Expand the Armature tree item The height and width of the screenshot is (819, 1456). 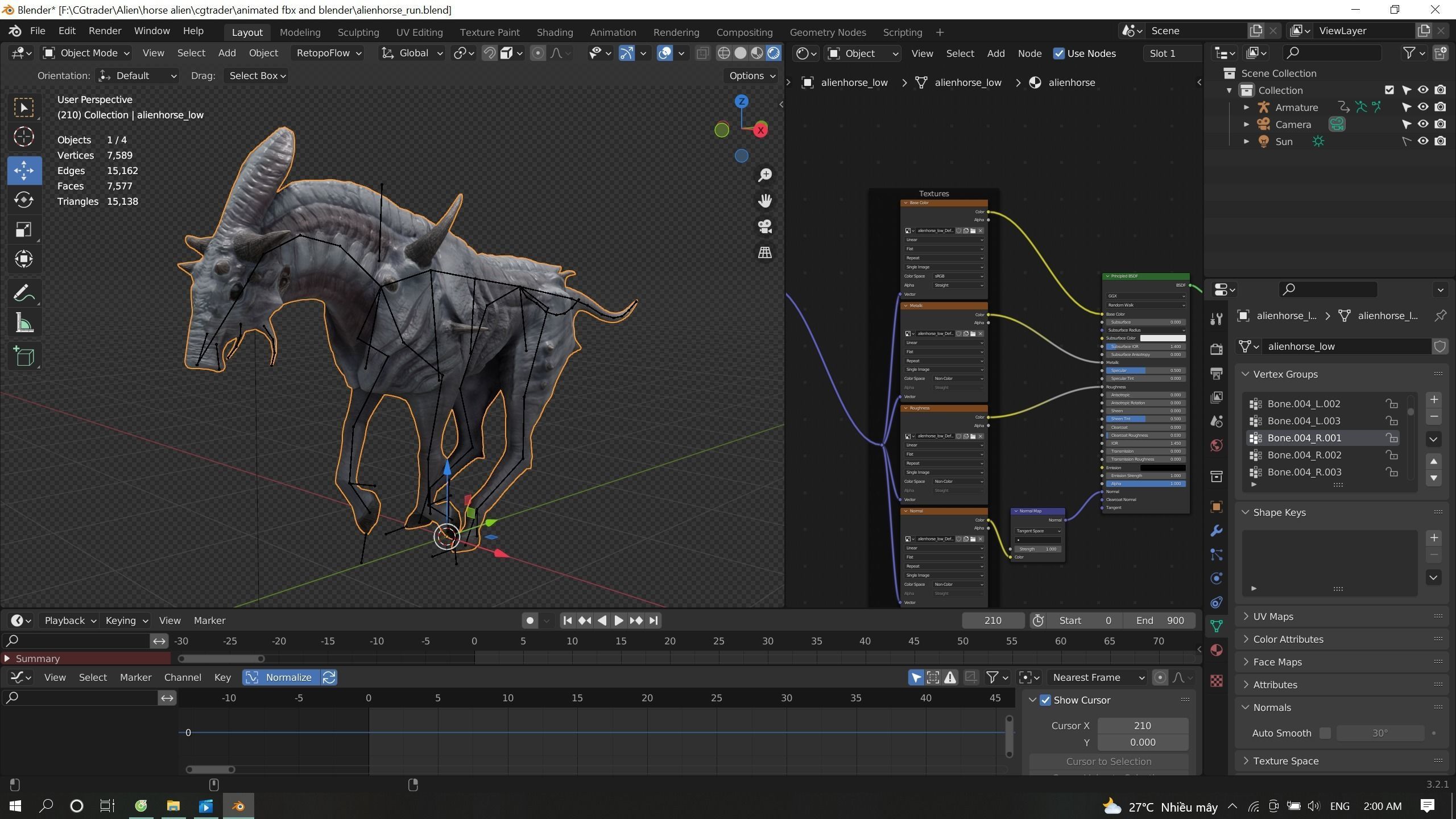pyautogui.click(x=1246, y=107)
